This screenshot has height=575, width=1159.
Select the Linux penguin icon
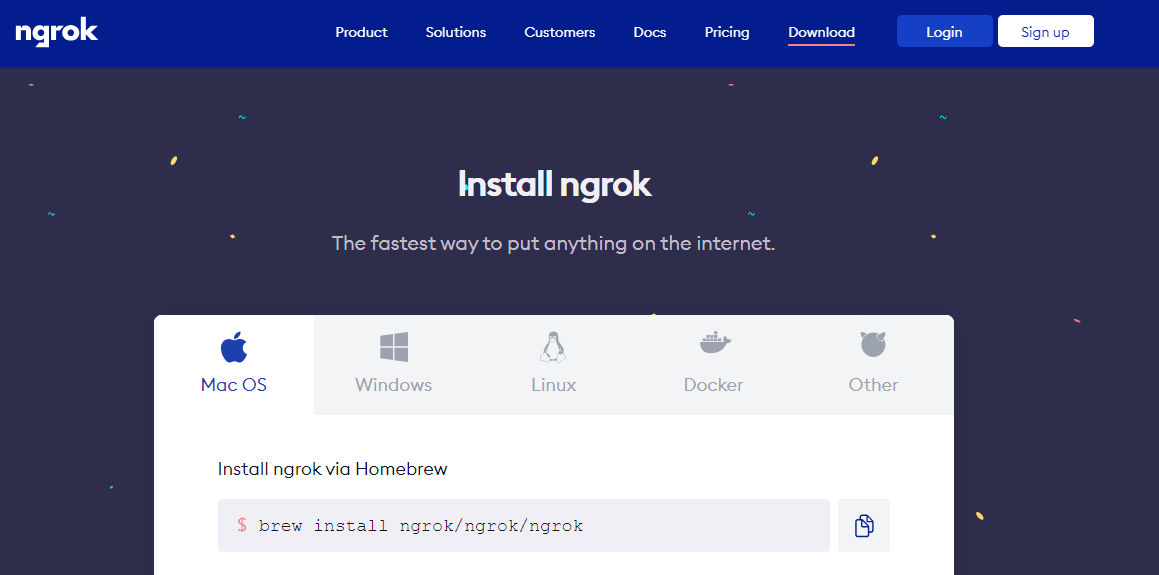pyautogui.click(x=553, y=347)
